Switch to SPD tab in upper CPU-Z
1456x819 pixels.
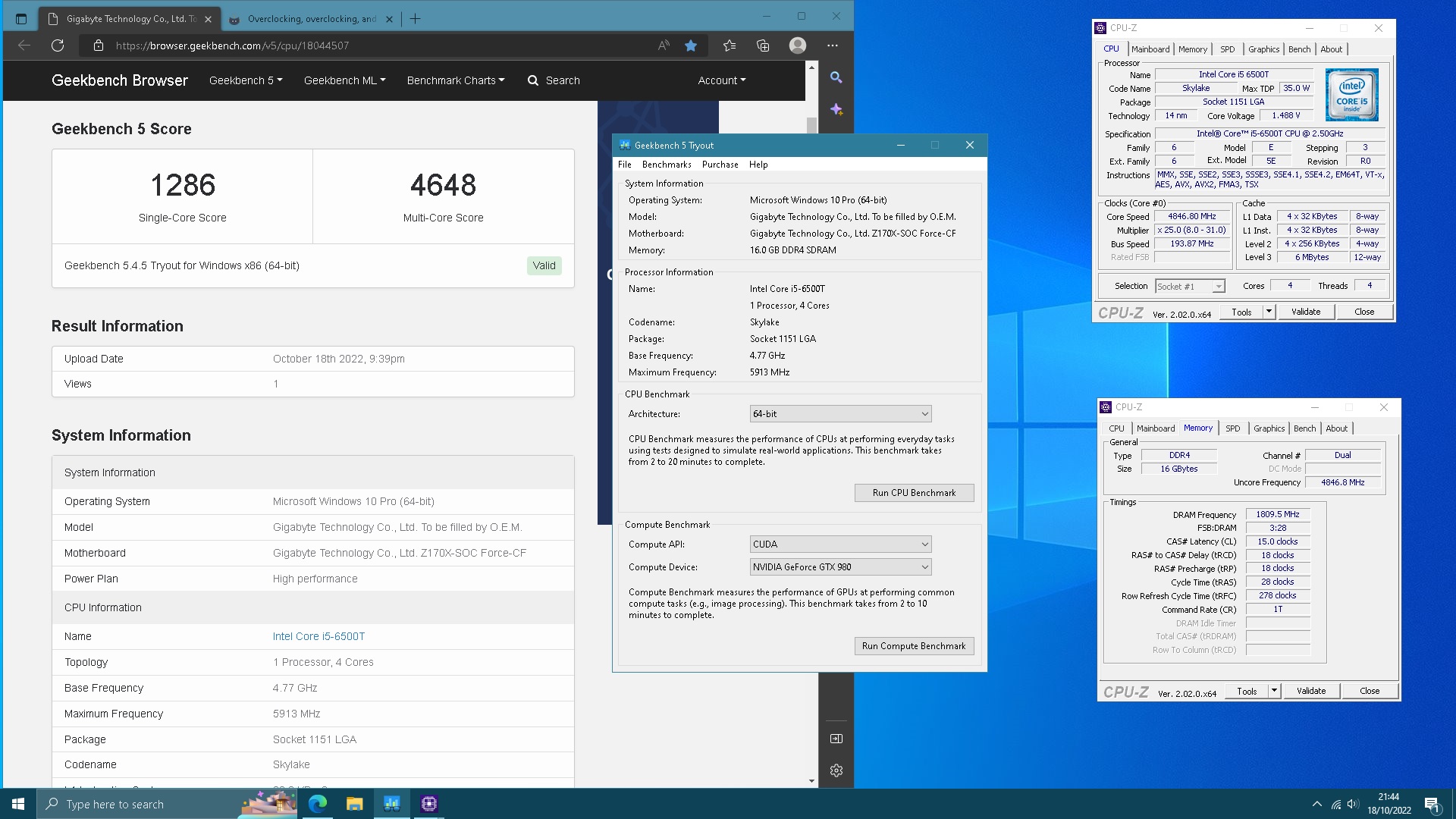[1228, 49]
